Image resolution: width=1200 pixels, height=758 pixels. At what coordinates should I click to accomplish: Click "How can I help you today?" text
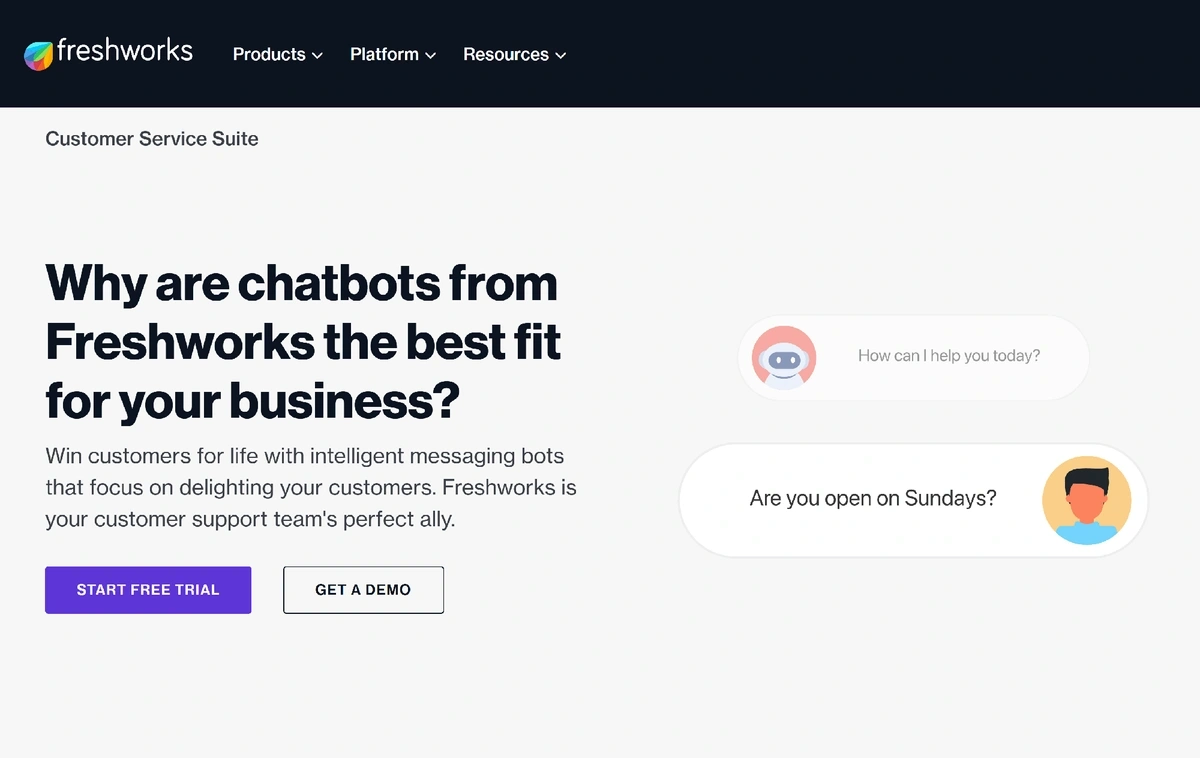(949, 356)
